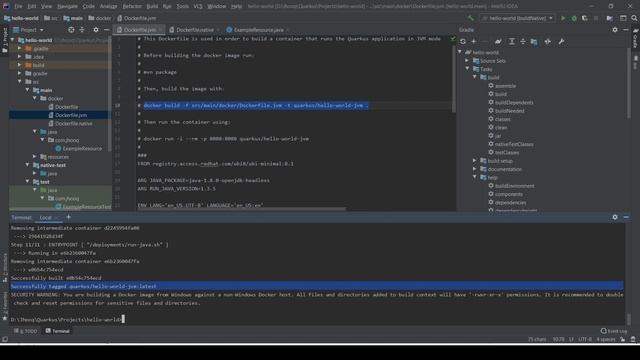
Task: Open the Refactor menu
Action: coord(132,6)
